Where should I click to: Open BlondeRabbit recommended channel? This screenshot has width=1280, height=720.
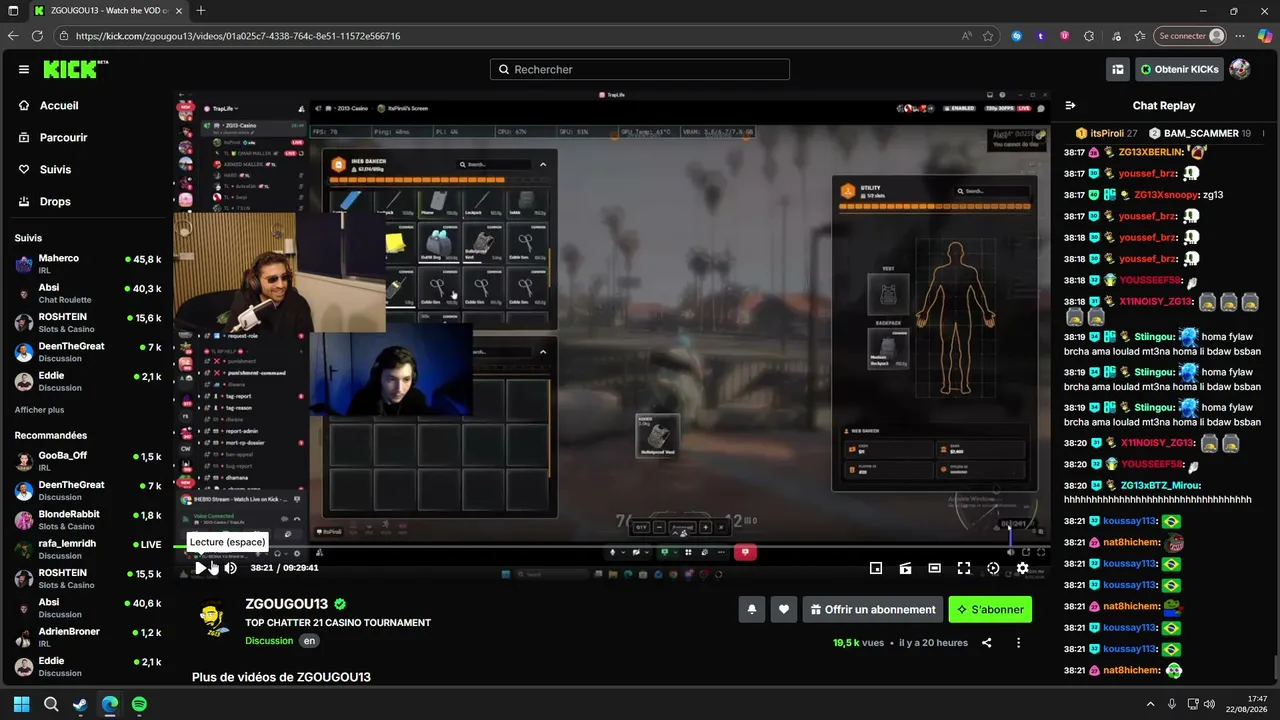[x=88, y=520]
